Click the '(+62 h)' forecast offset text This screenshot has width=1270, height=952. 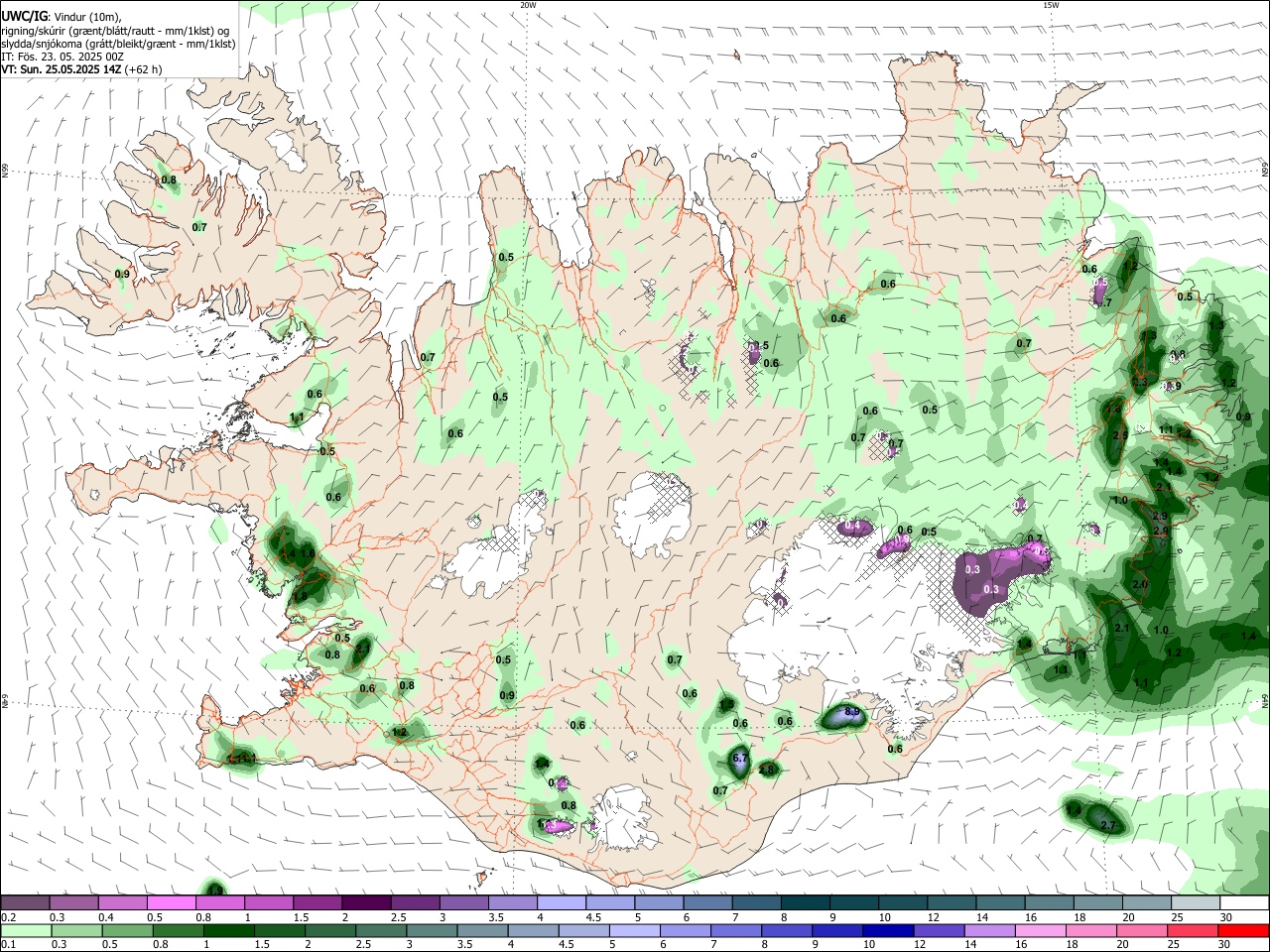point(144,69)
